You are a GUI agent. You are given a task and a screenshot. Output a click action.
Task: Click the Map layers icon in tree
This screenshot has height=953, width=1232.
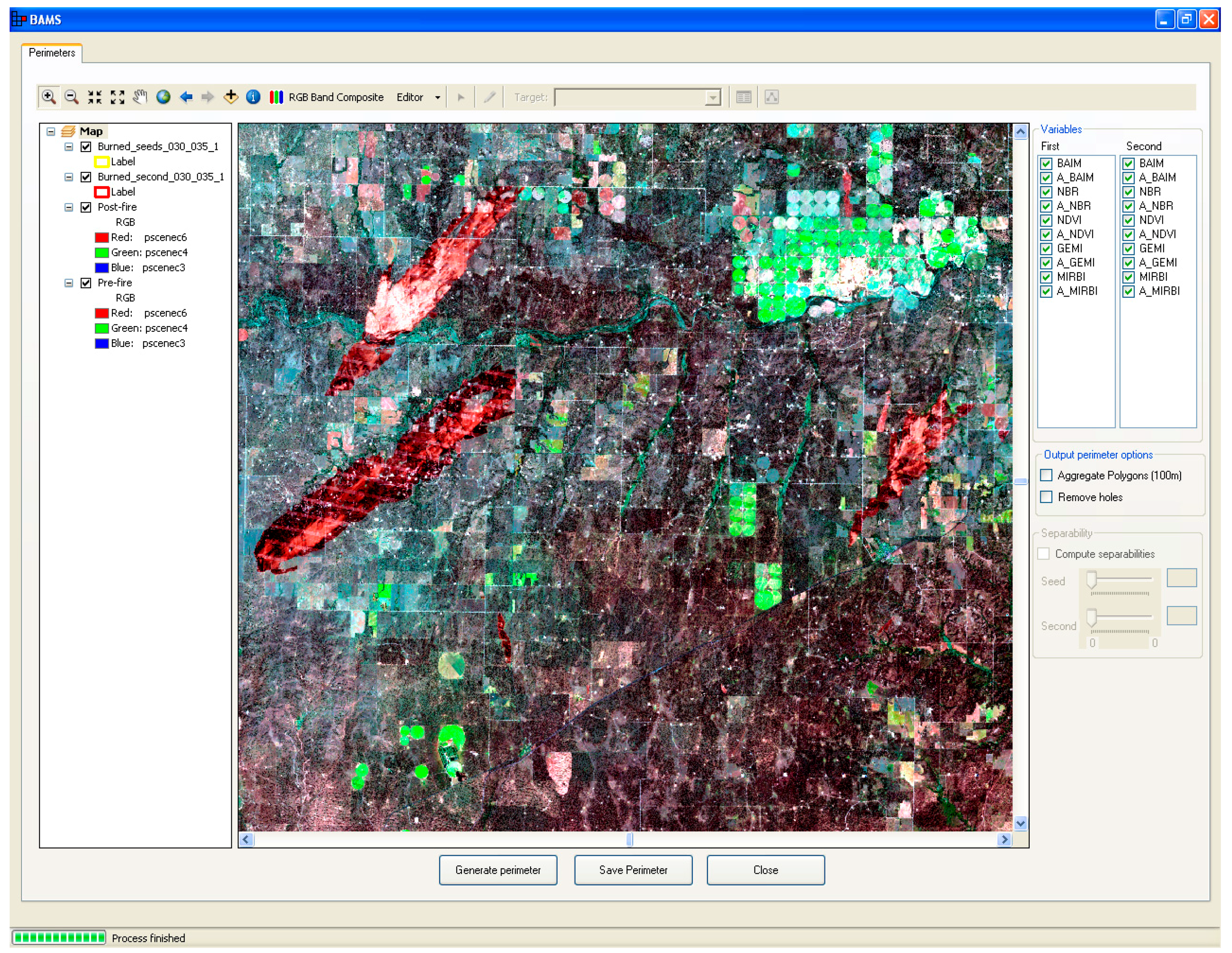pos(68,131)
